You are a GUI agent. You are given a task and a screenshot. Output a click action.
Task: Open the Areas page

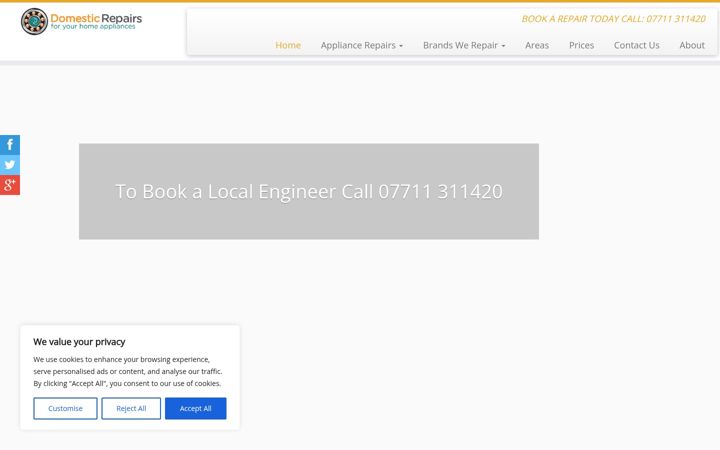[x=537, y=45]
